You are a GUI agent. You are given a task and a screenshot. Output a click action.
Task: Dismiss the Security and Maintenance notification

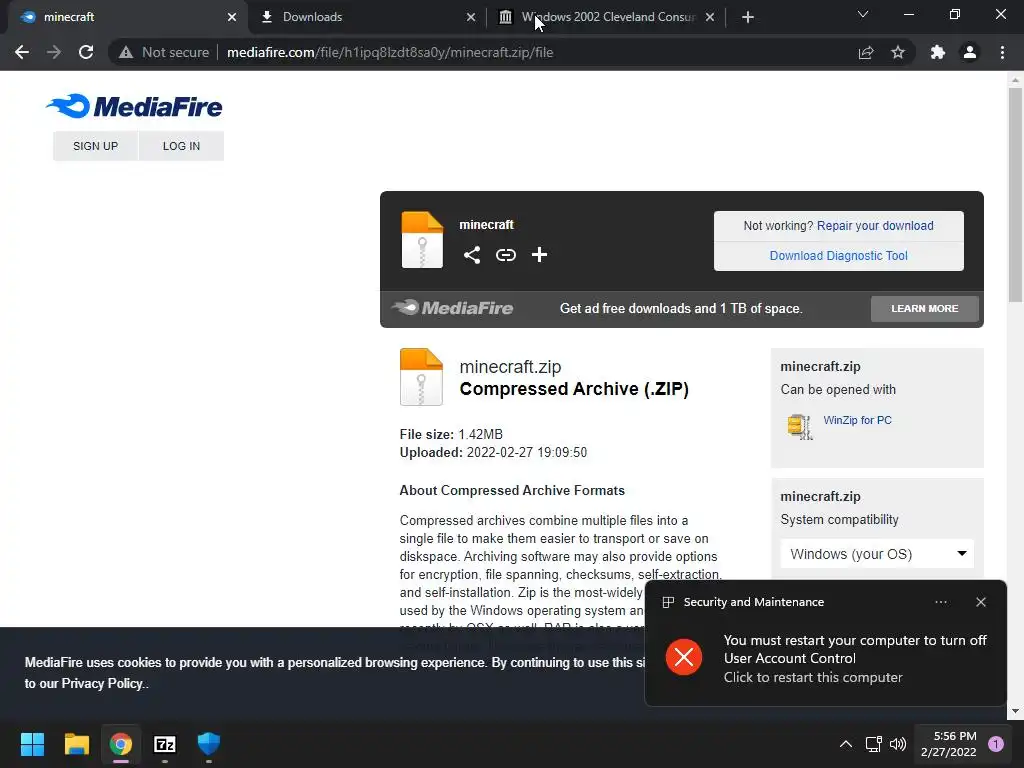coord(981,602)
